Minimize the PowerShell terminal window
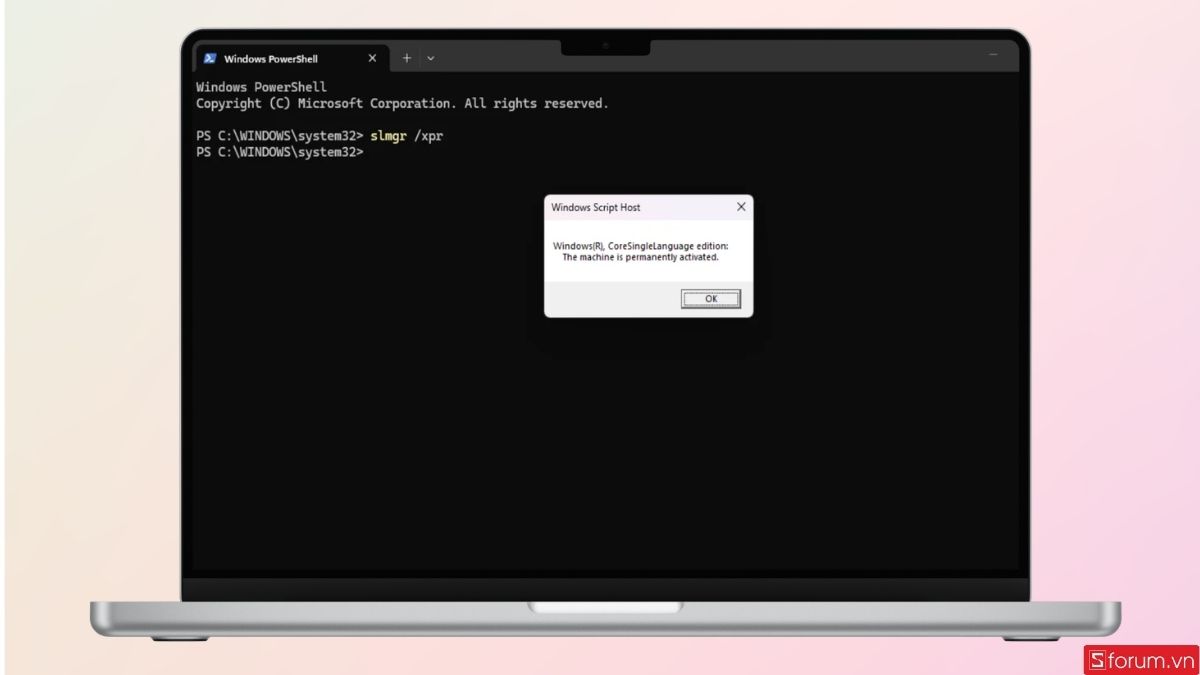 click(x=993, y=54)
